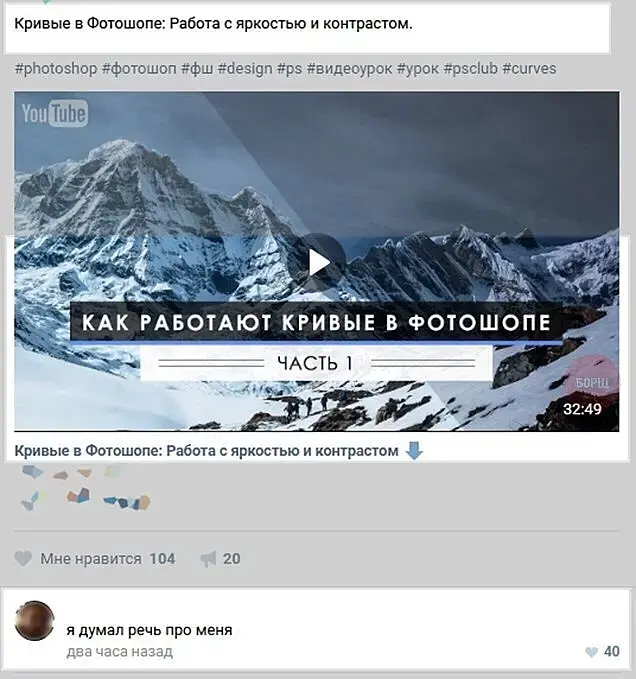
Task: Open the video title link below the thumbnail
Action: [x=207, y=451]
